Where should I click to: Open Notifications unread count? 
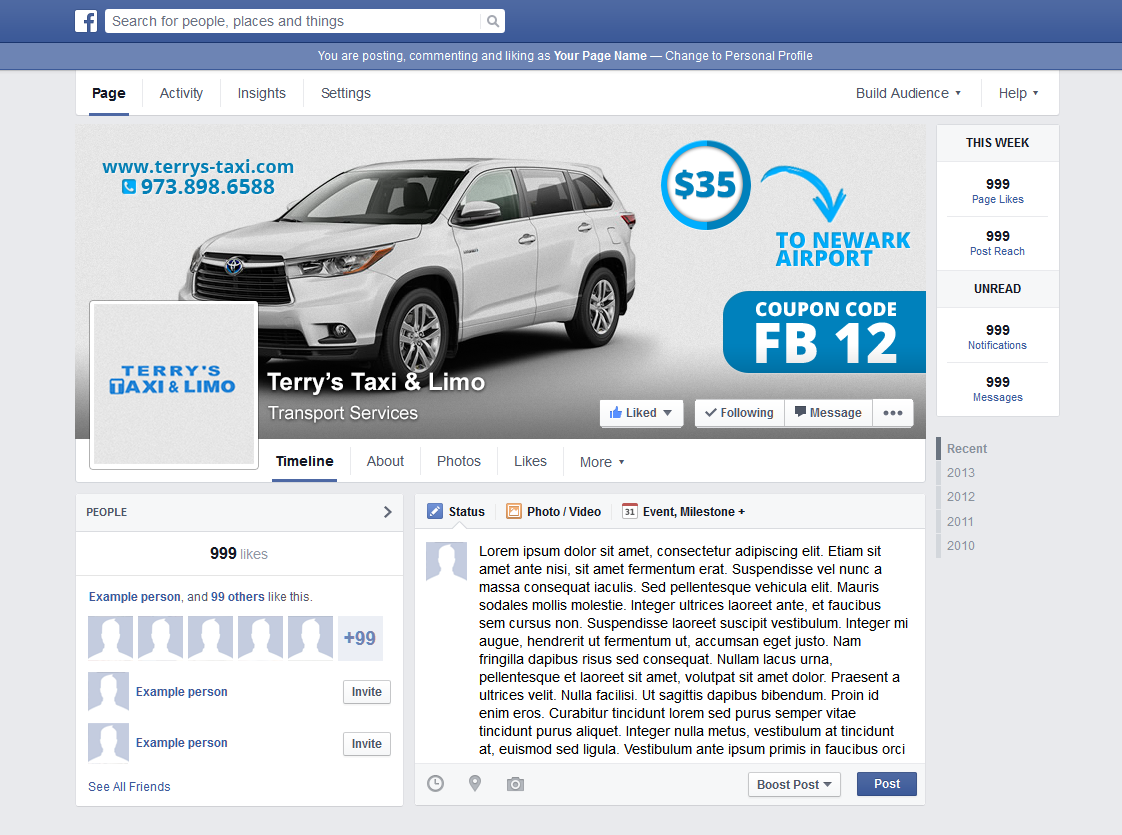pos(997,337)
